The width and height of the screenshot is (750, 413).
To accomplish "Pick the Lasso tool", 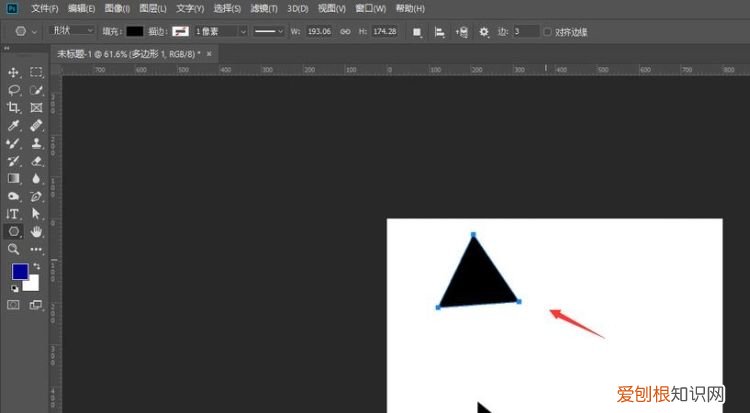I will click(14, 90).
